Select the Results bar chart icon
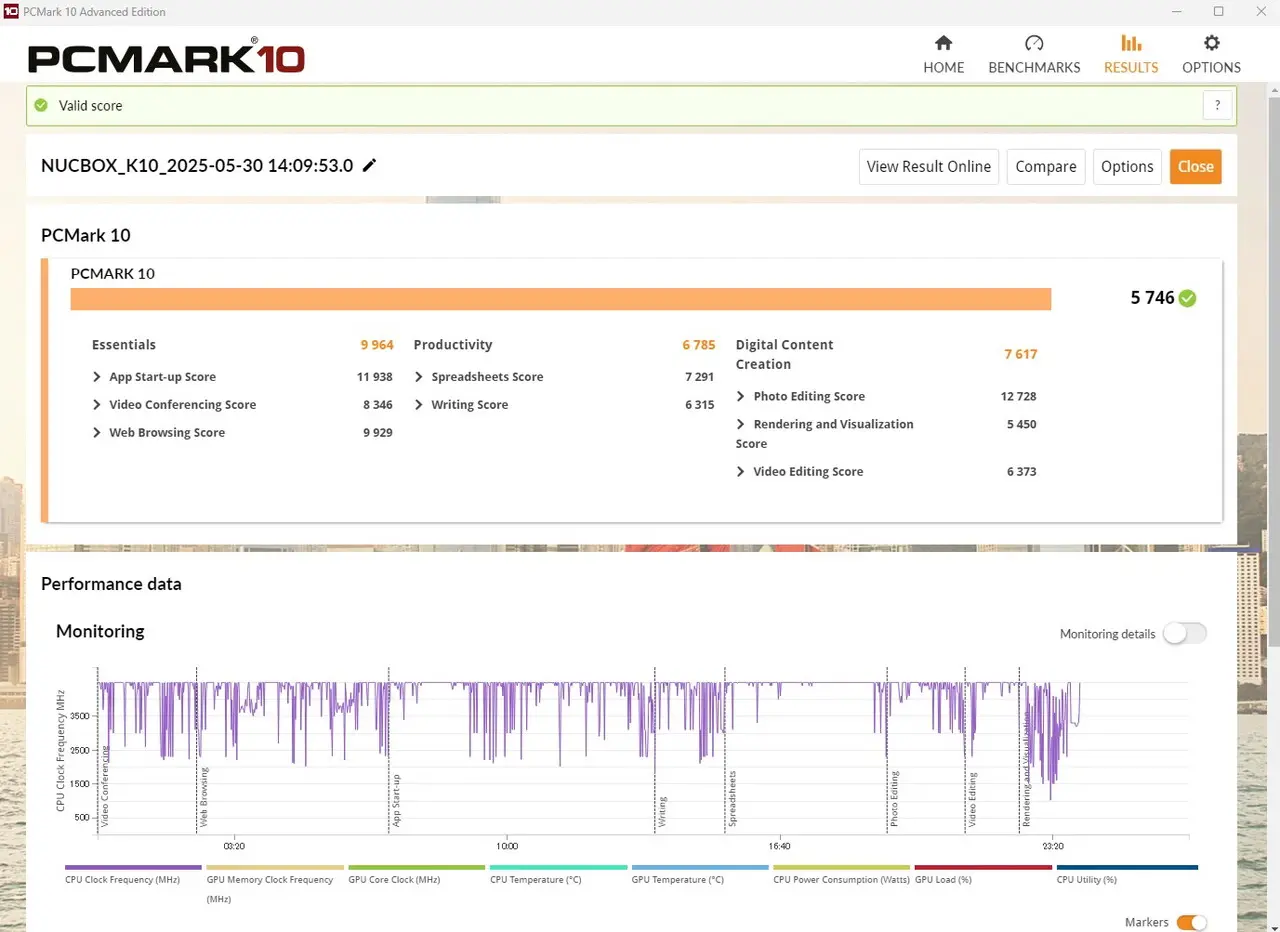The image size is (1280, 932). [x=1130, y=43]
